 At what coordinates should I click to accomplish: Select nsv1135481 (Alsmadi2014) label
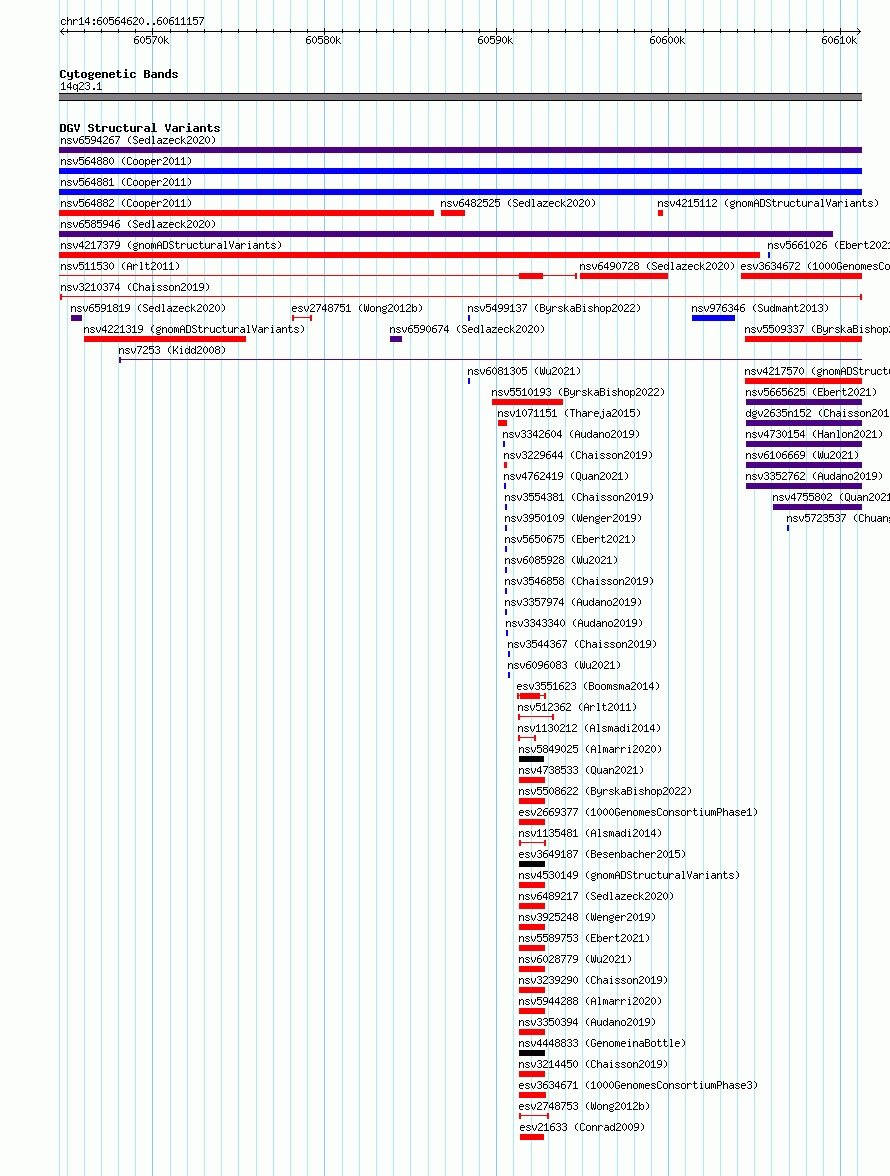tap(590, 833)
